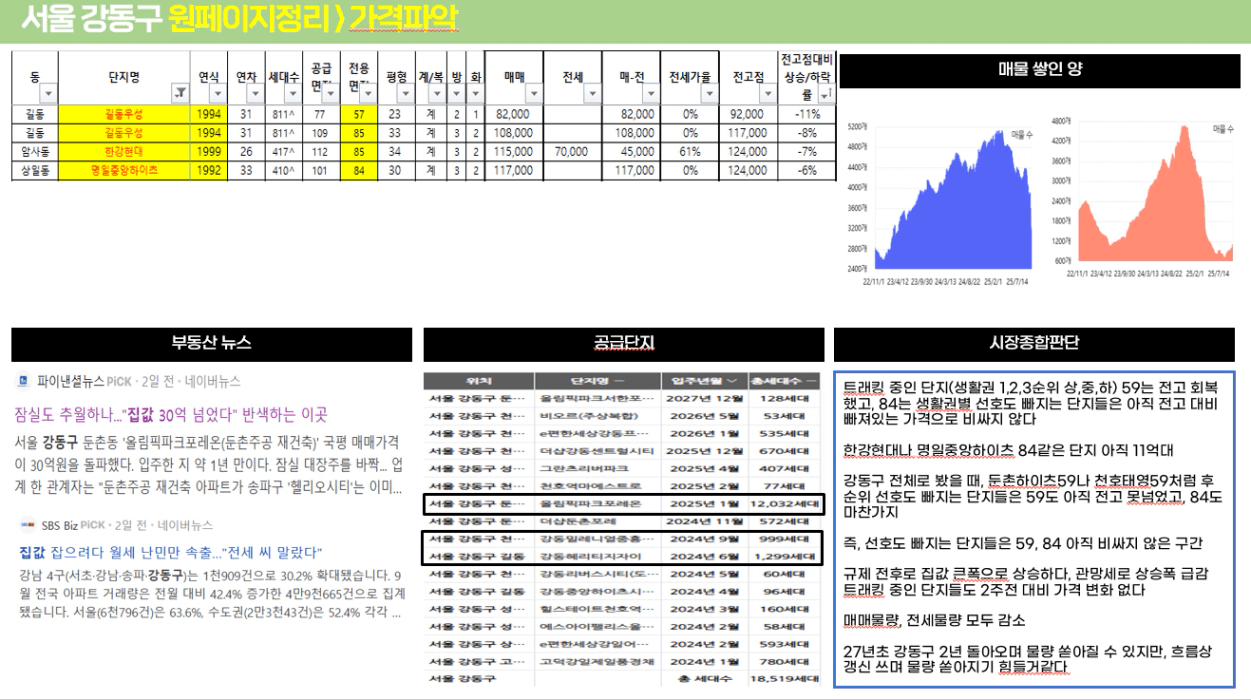The image size is (1251, 700).
Task: Select the 45,000 매-전 gap cell
Action: coord(631,152)
